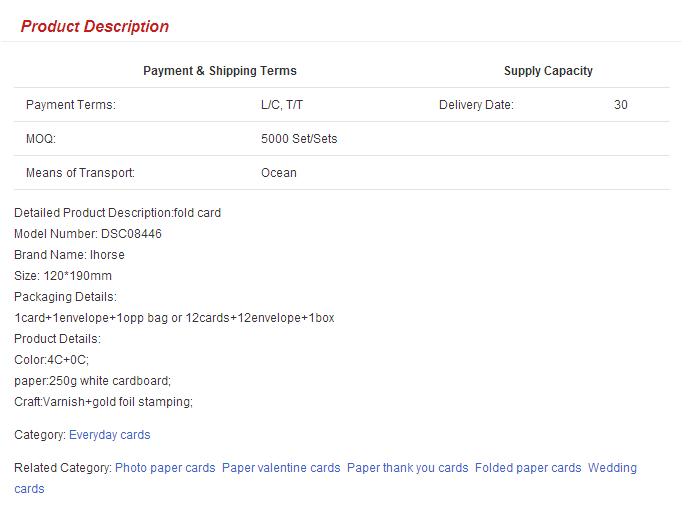Click the delivery date value 30

(621, 105)
